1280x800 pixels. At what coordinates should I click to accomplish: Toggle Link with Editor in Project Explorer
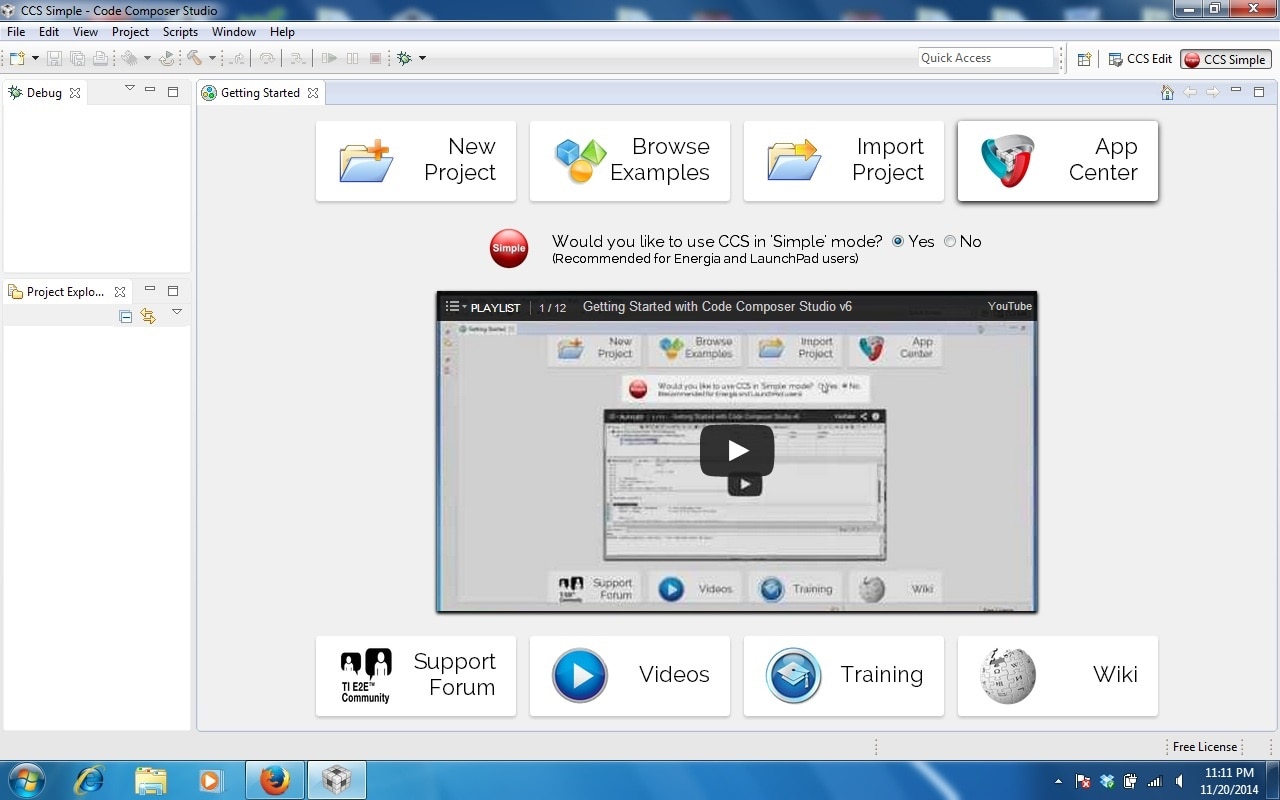[x=149, y=317]
